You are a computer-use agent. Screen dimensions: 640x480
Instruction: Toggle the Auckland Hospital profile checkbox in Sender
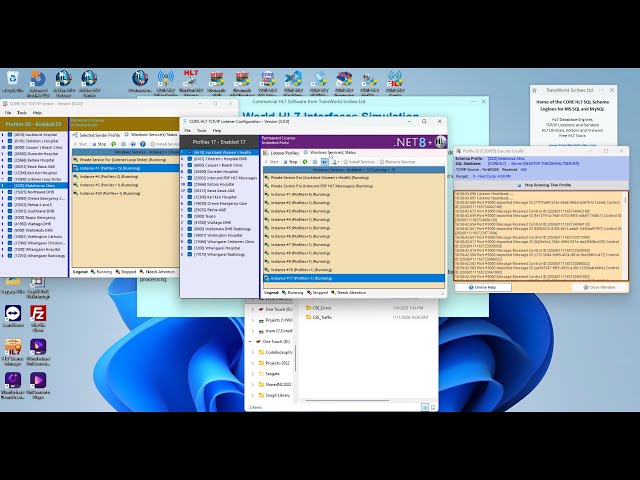(x=9, y=134)
